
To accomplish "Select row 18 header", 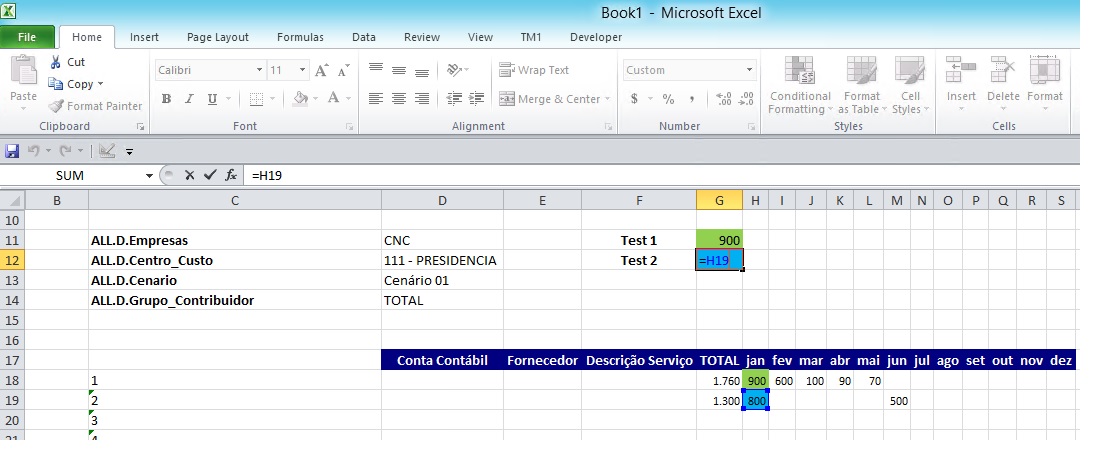I will coord(13,381).
